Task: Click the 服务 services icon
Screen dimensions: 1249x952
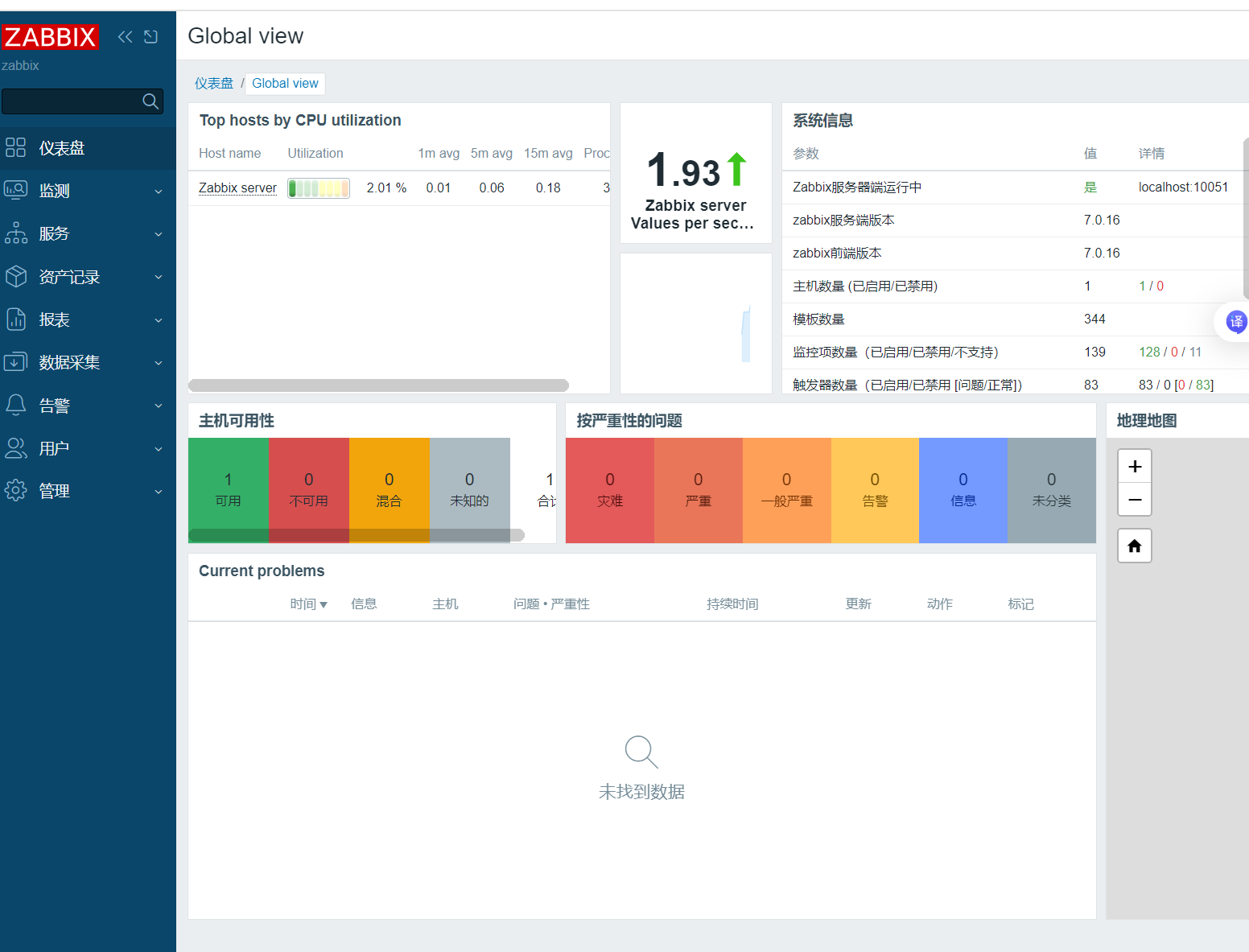Action: (16, 233)
